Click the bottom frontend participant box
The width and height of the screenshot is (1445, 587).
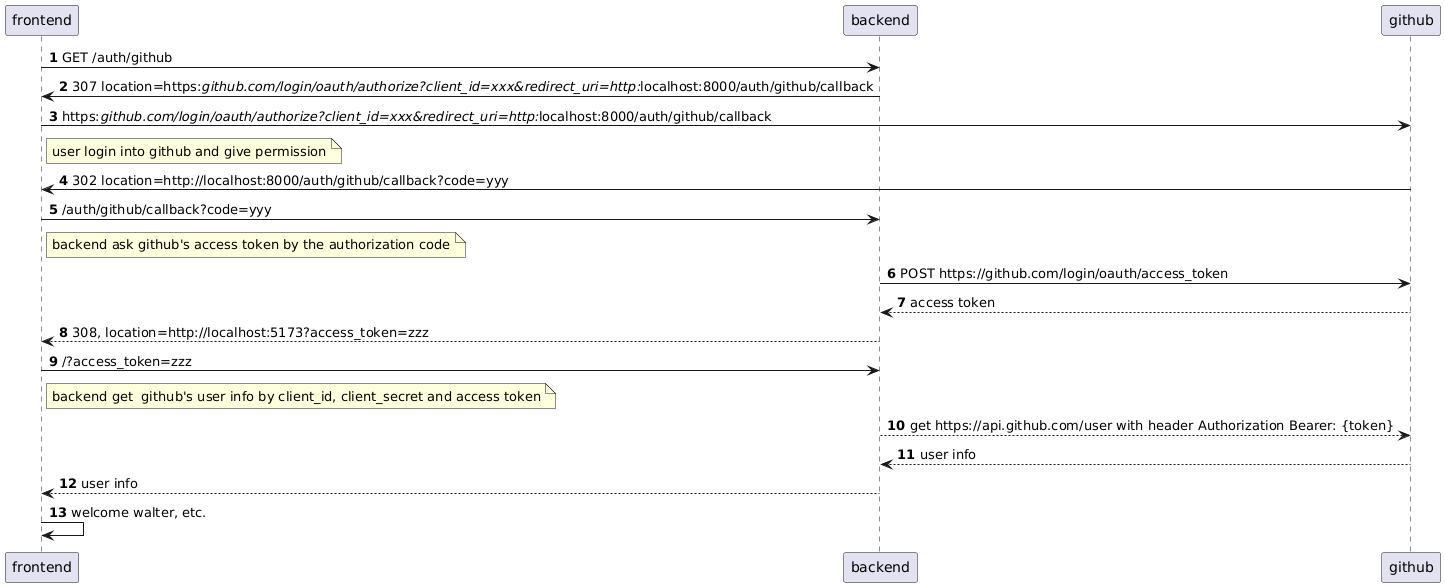(42, 567)
